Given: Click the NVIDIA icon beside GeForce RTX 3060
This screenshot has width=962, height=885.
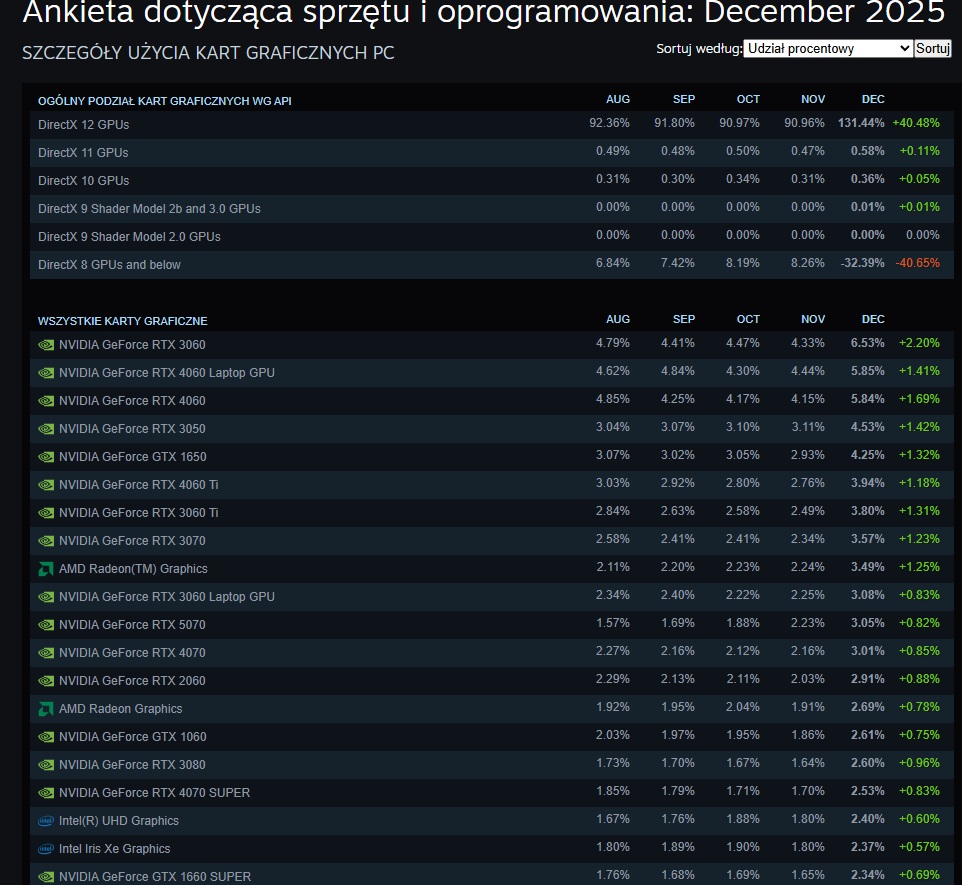Looking at the screenshot, I should pyautogui.click(x=44, y=344).
